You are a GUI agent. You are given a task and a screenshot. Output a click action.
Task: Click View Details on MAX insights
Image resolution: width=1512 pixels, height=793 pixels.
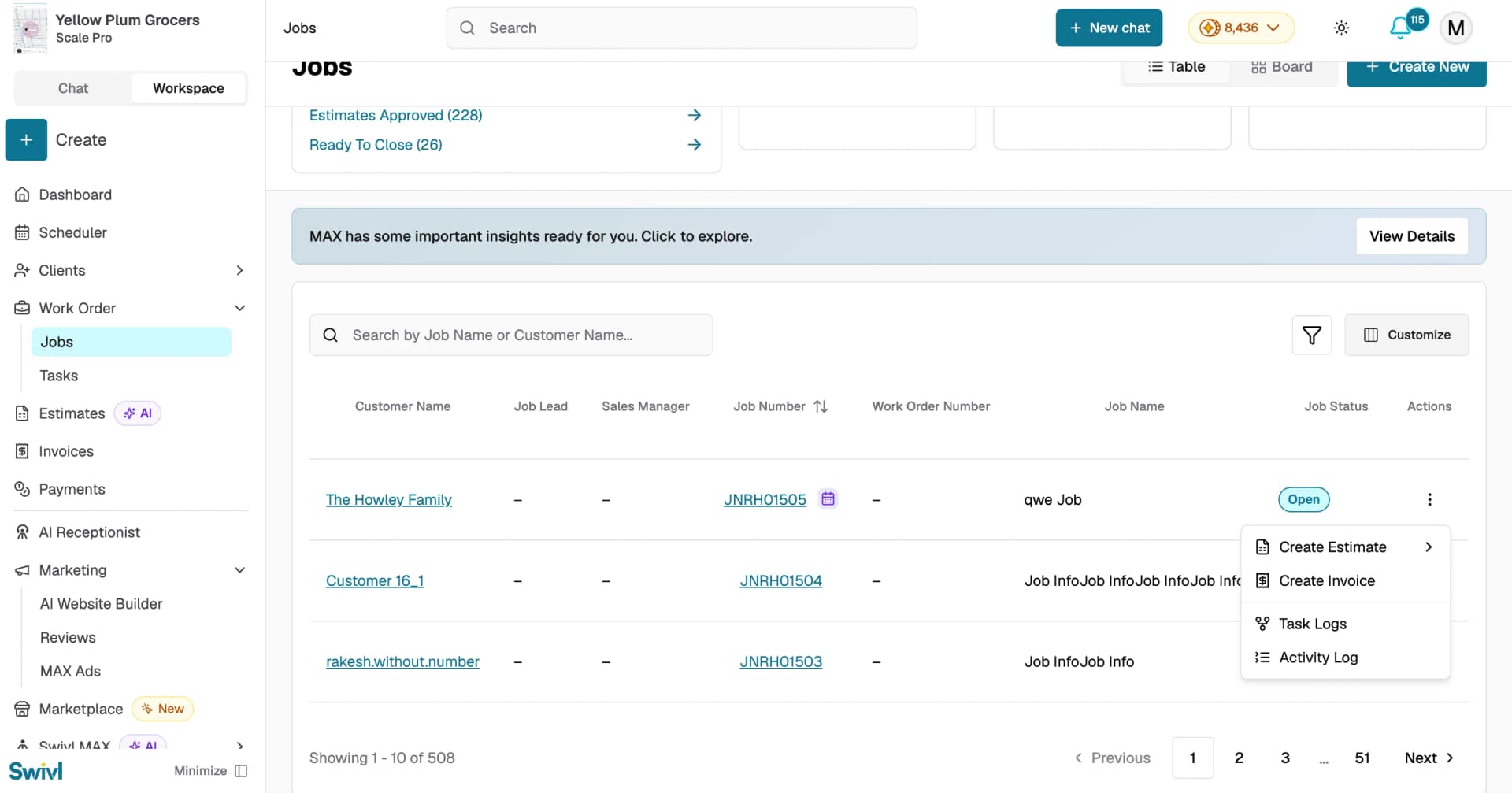click(1412, 236)
